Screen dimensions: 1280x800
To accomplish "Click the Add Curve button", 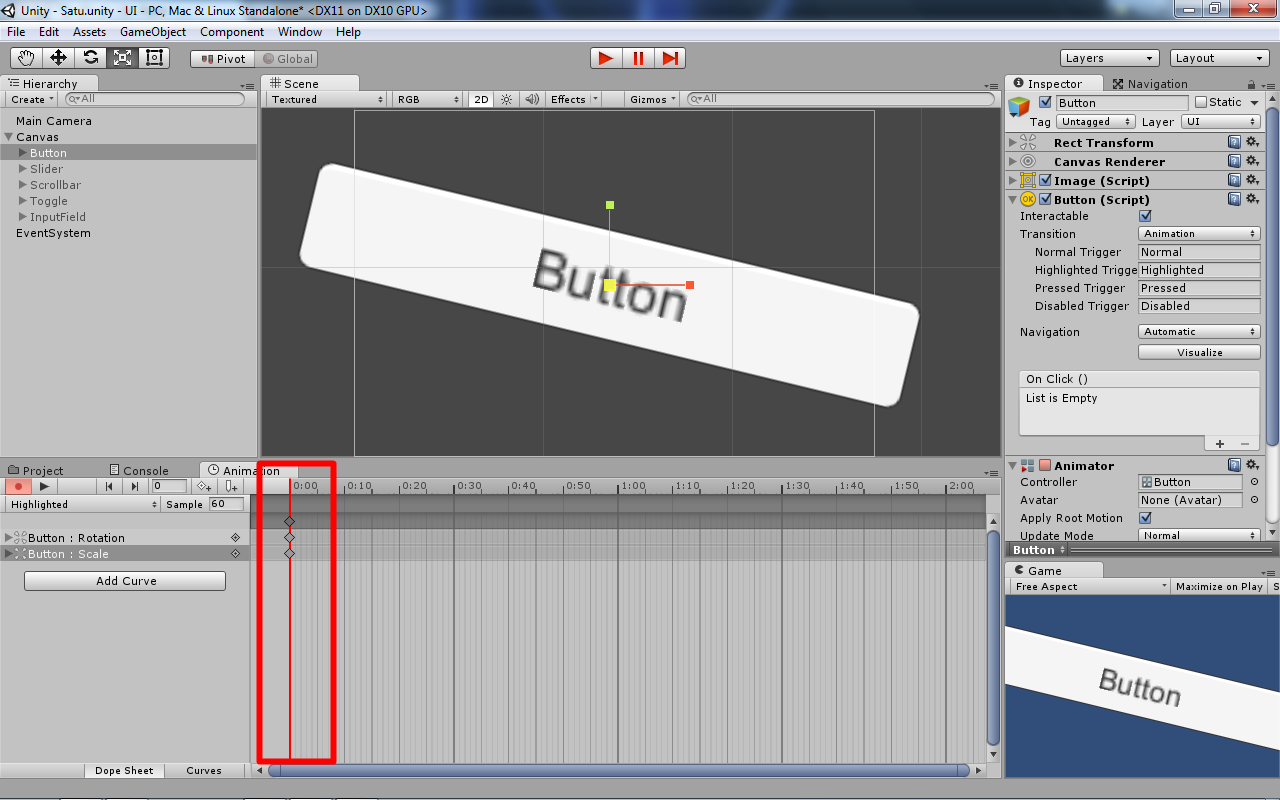I will [x=124, y=581].
